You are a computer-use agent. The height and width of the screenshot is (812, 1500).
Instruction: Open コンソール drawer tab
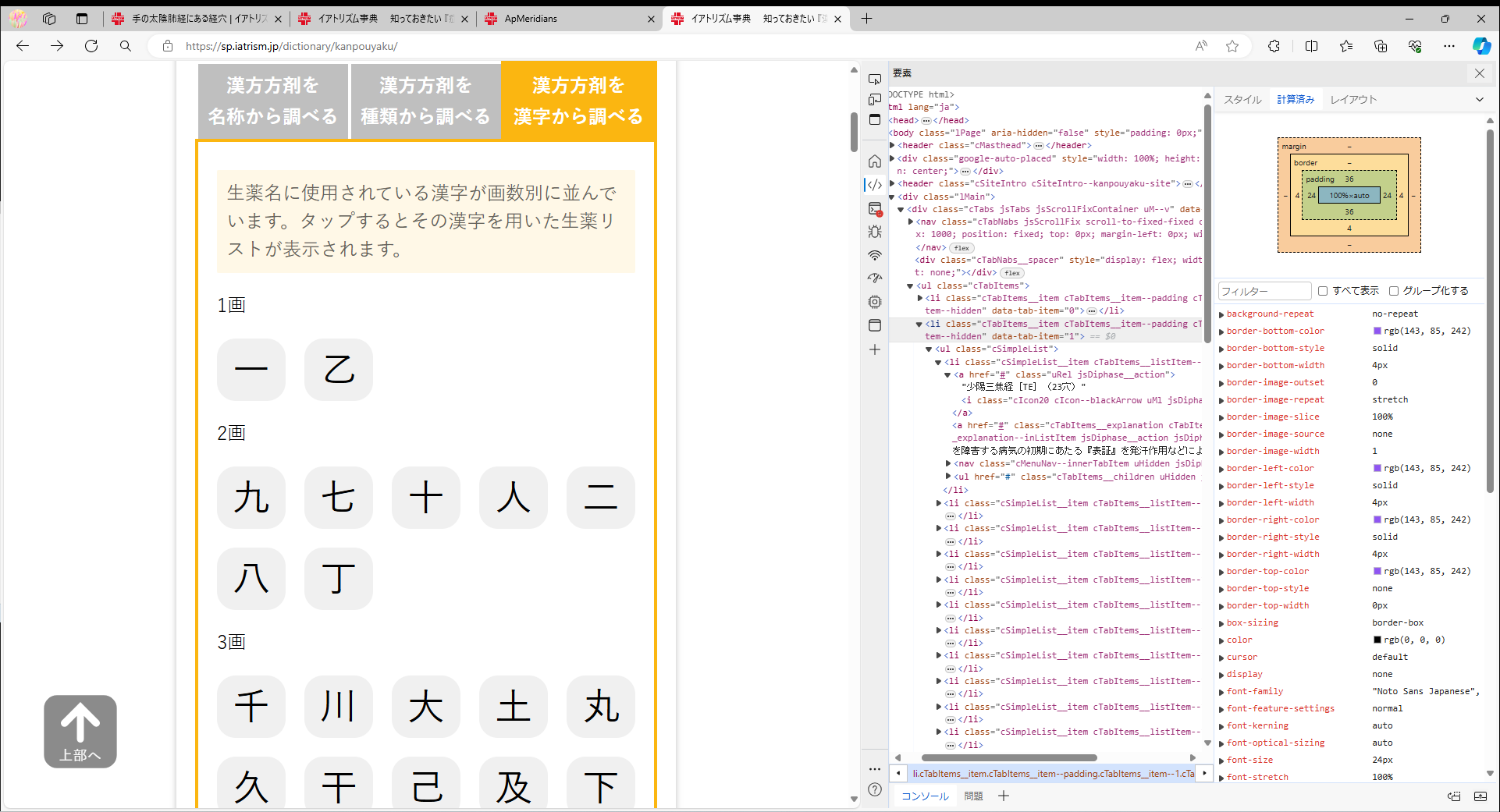click(925, 796)
